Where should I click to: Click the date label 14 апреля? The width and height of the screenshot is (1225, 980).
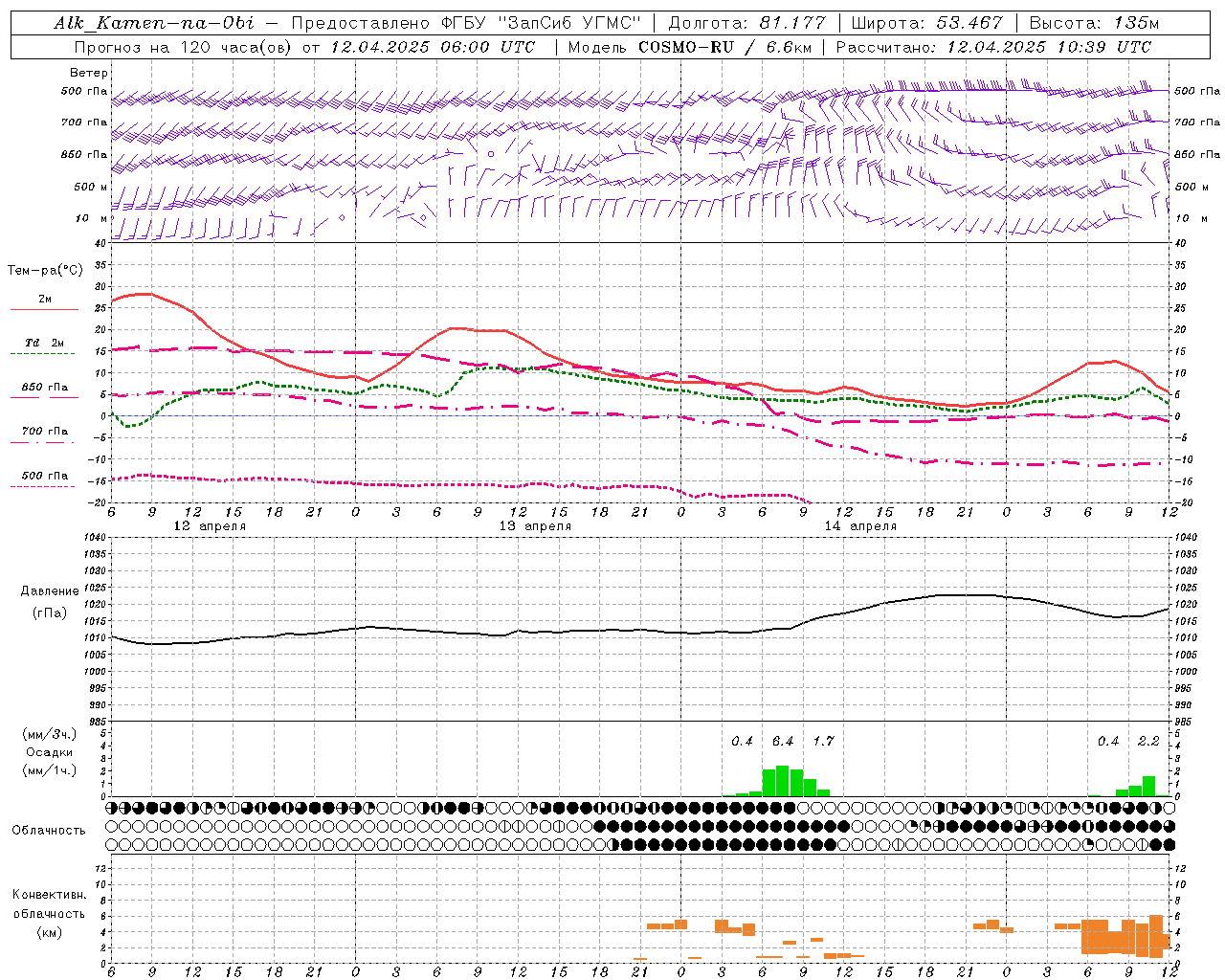click(x=860, y=526)
